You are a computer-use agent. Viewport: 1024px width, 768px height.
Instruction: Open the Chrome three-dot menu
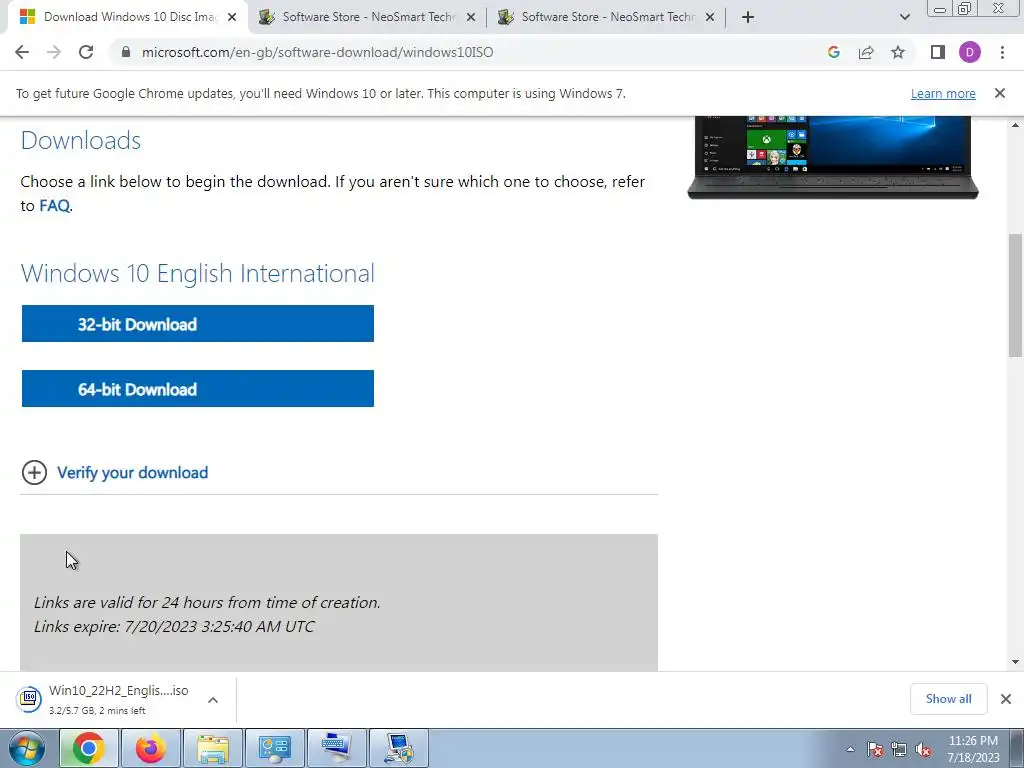tap(1002, 52)
